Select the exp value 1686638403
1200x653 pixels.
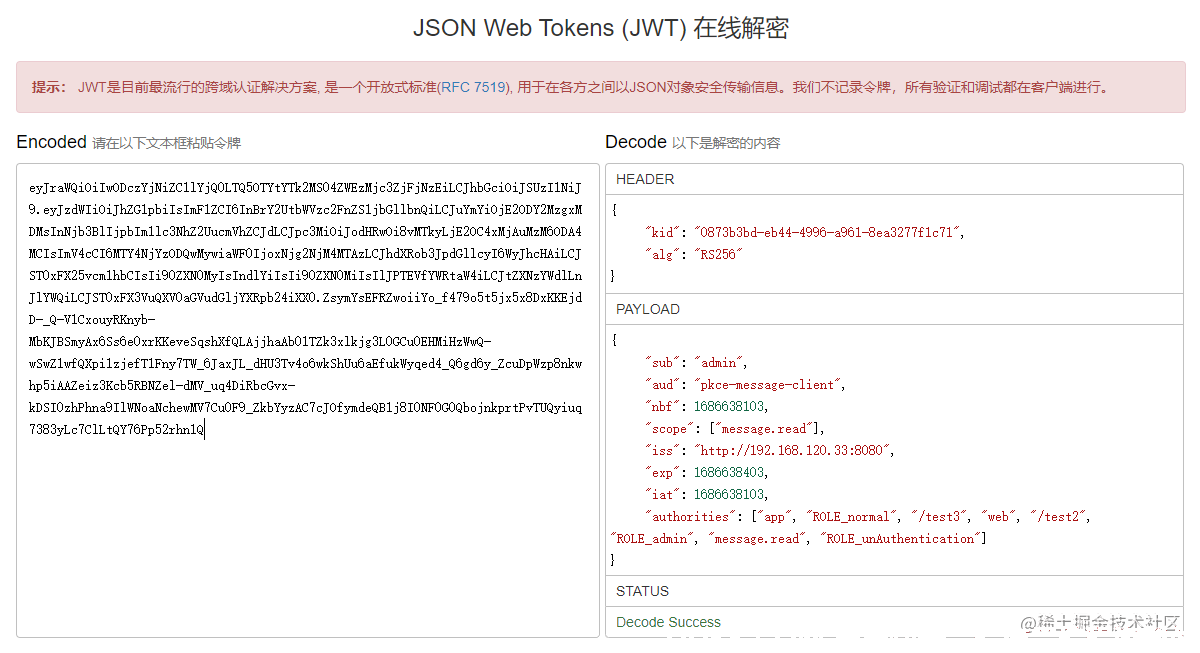pyautogui.click(x=730, y=472)
